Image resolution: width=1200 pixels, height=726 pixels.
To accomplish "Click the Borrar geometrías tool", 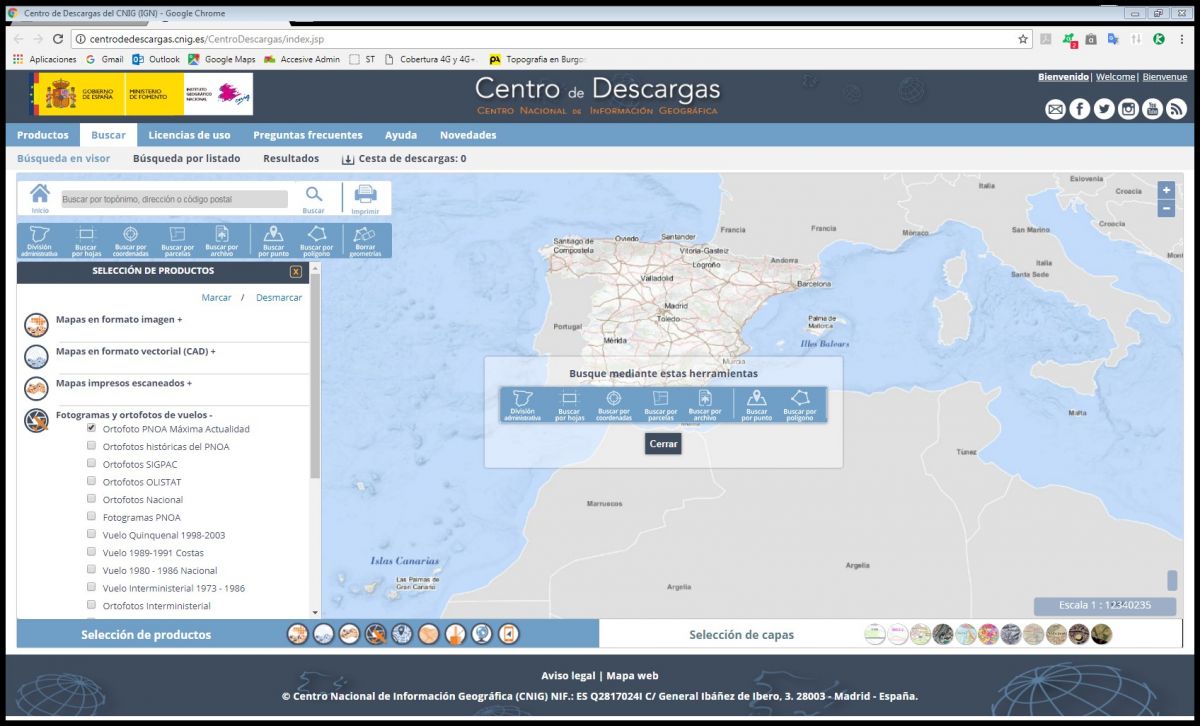I will [x=366, y=240].
